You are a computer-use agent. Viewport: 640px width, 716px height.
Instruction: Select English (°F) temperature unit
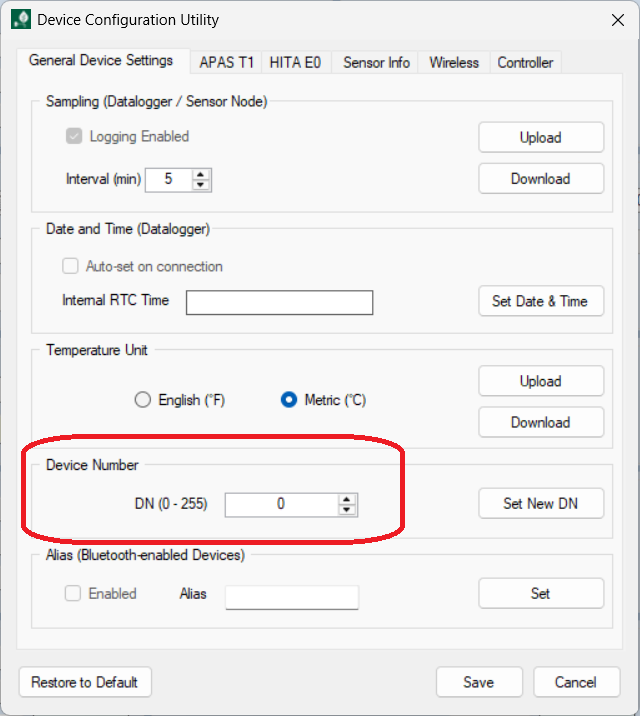[143, 400]
